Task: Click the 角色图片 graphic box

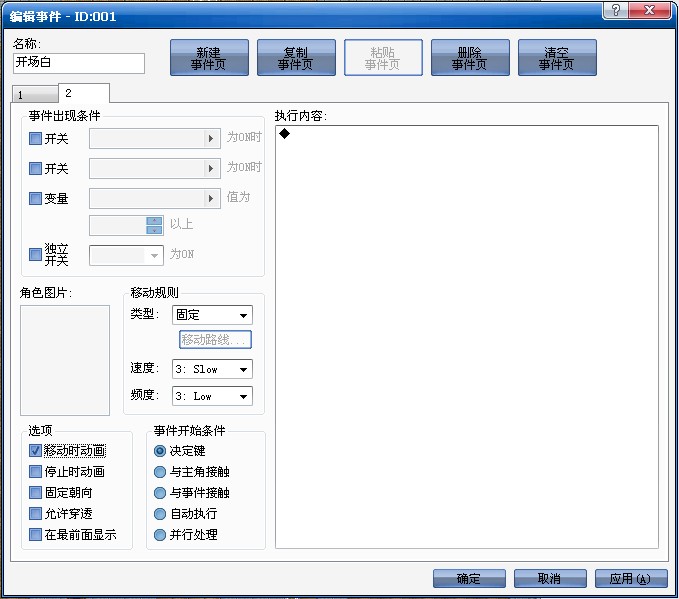Action: [65, 360]
